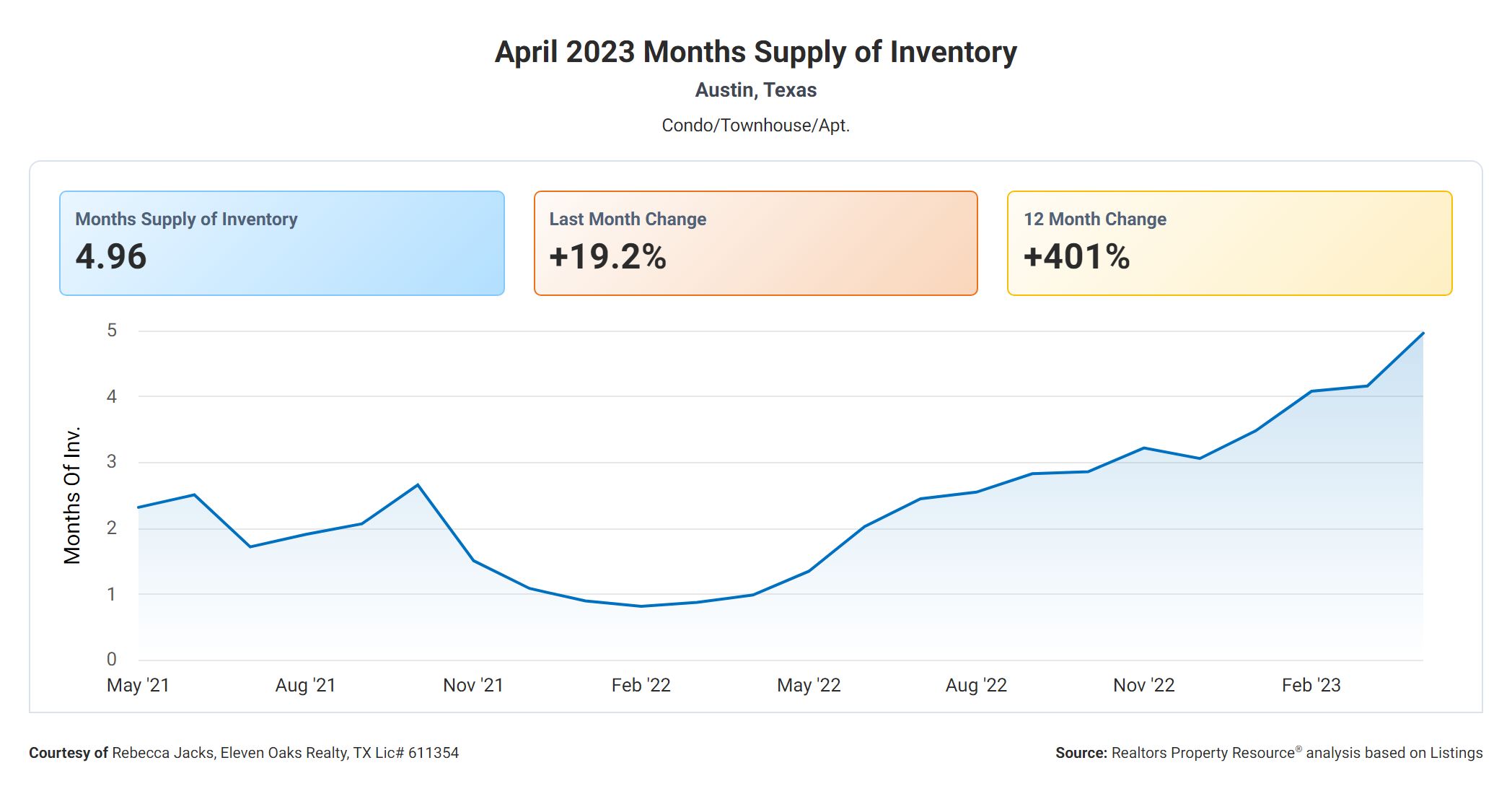Viewport: 1512px width, 794px height.
Task: Click the 4.96 inventory value
Action: tap(111, 257)
